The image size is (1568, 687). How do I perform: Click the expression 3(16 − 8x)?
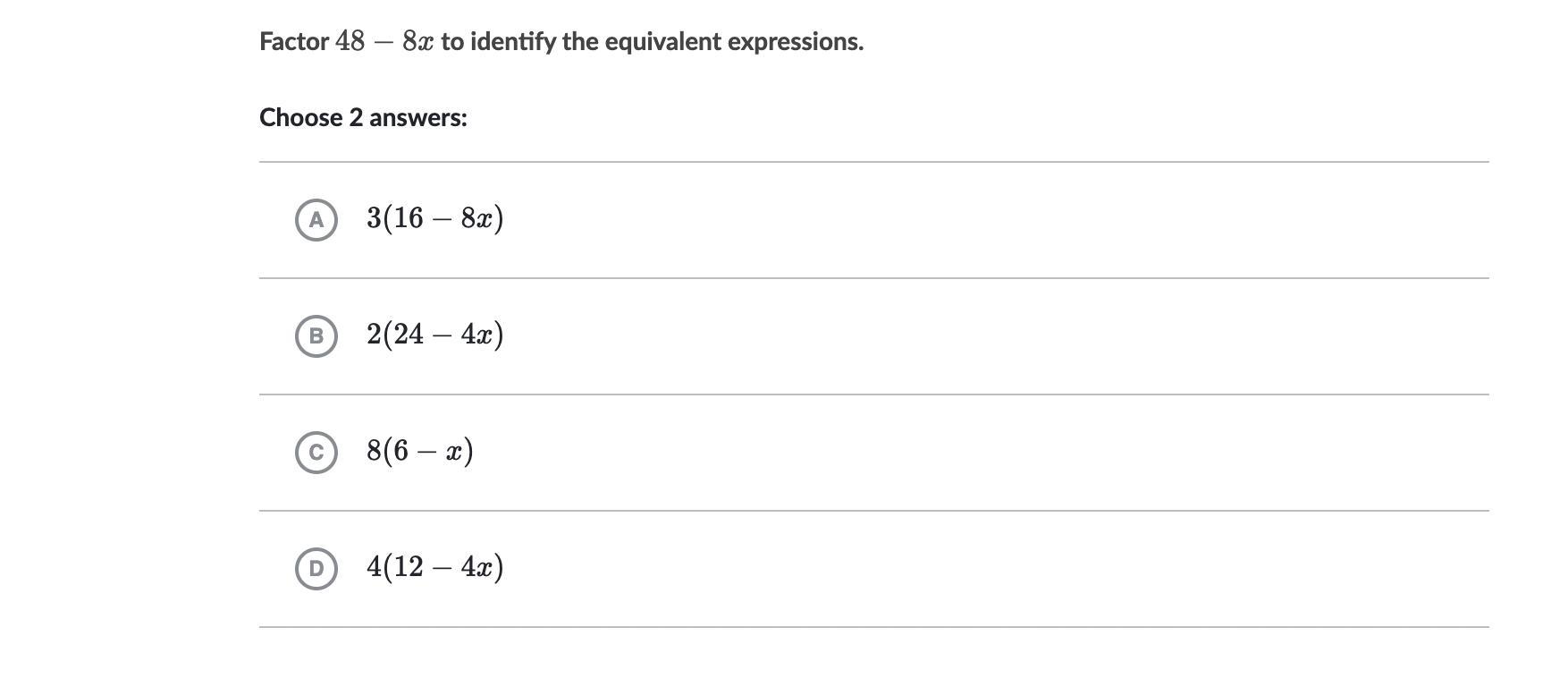pyautogui.click(x=434, y=218)
